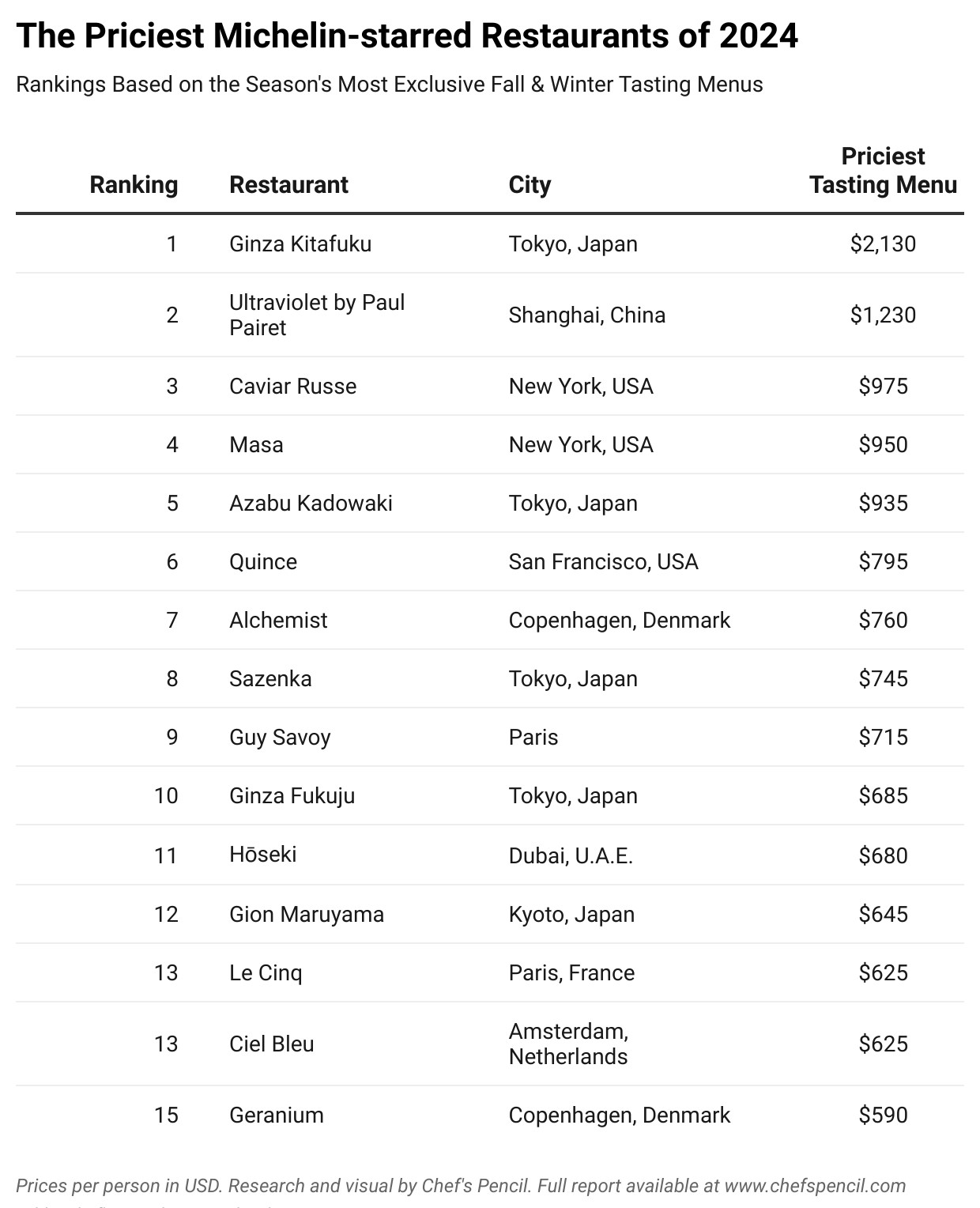Select the Dubai, U.A.E. city cell
980x1208 pixels.
click(x=571, y=855)
